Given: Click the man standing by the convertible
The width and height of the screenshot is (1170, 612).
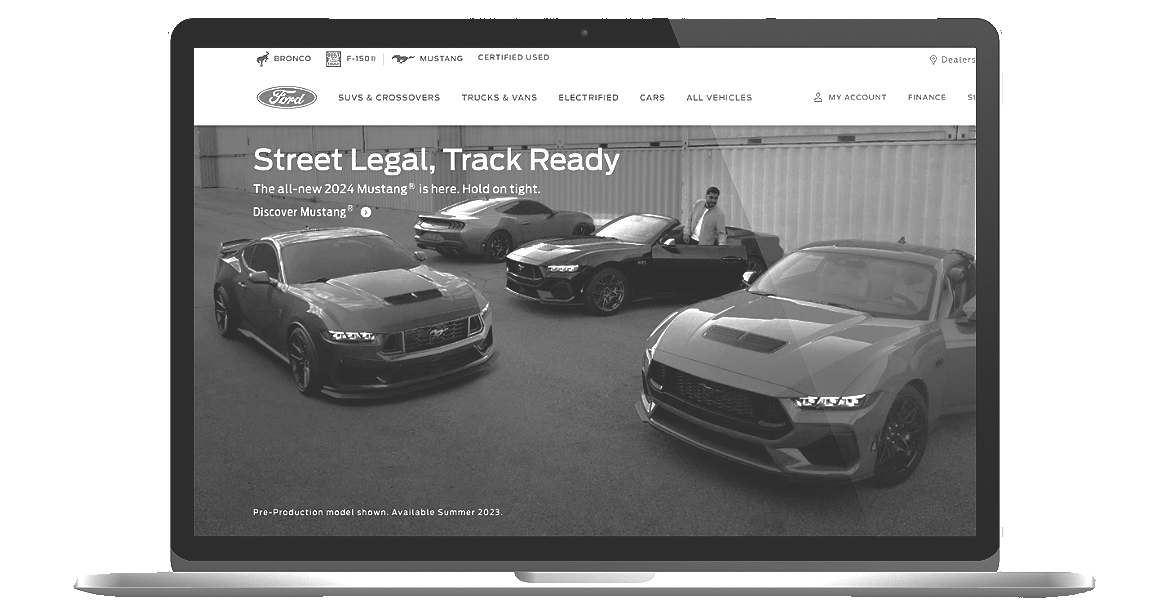Looking at the screenshot, I should [706, 216].
